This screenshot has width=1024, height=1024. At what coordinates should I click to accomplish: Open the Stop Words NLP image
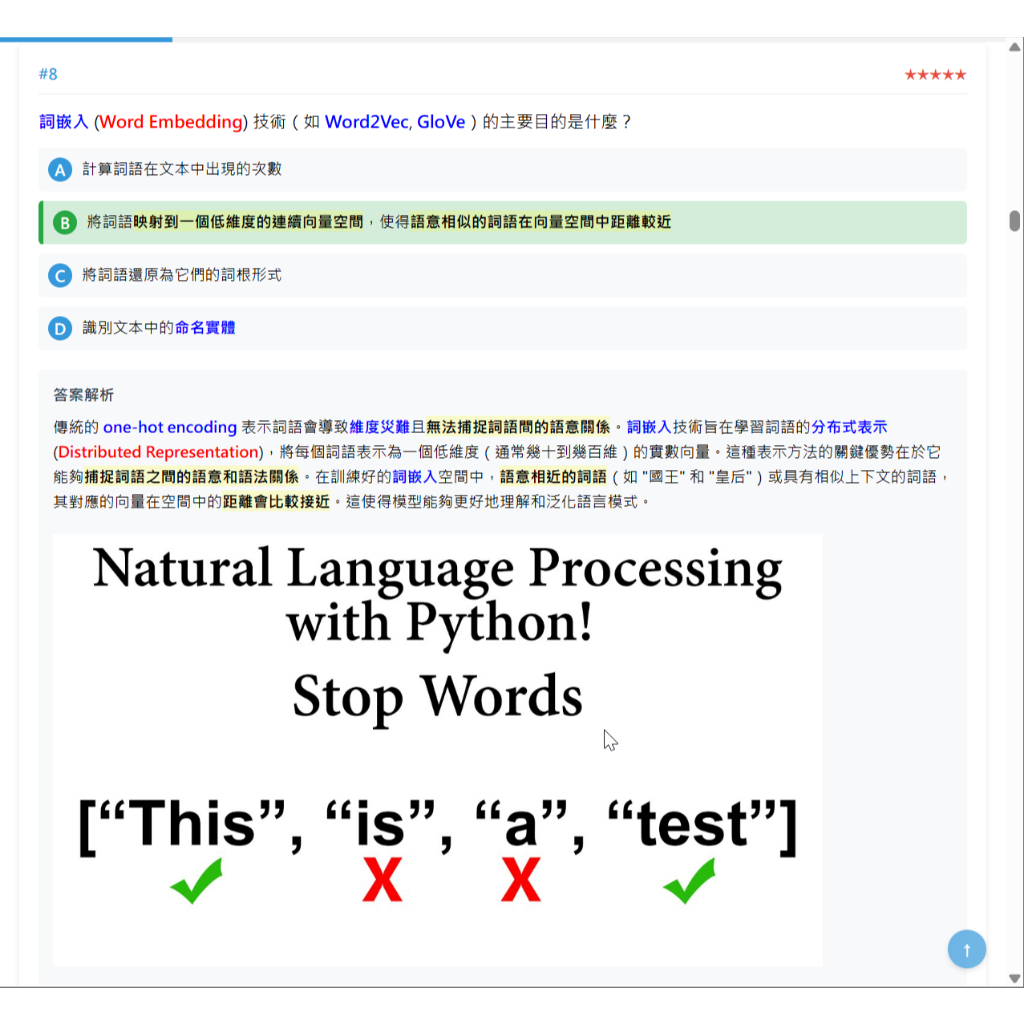[x=437, y=750]
